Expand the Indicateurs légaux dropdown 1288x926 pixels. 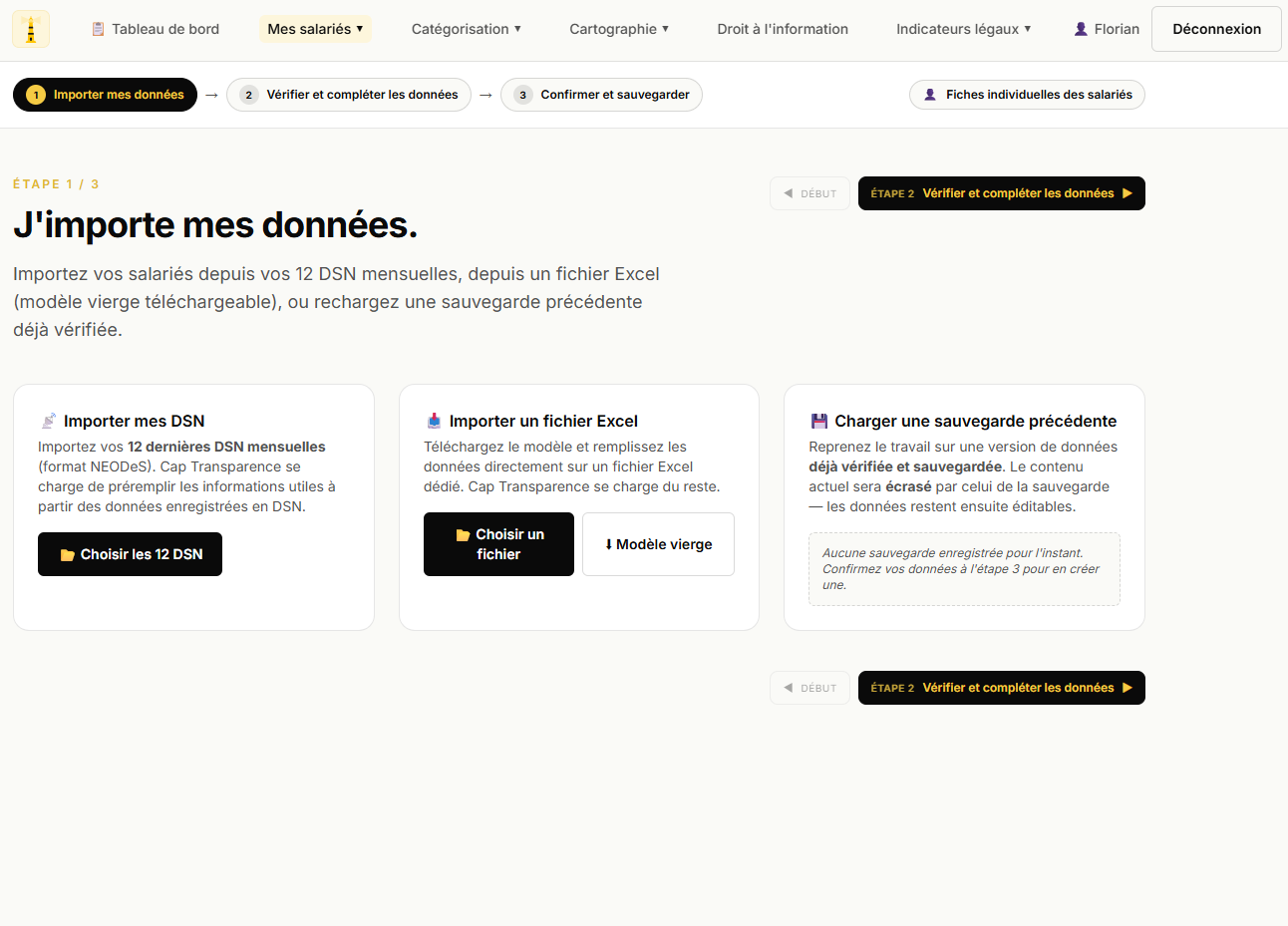pos(963,29)
